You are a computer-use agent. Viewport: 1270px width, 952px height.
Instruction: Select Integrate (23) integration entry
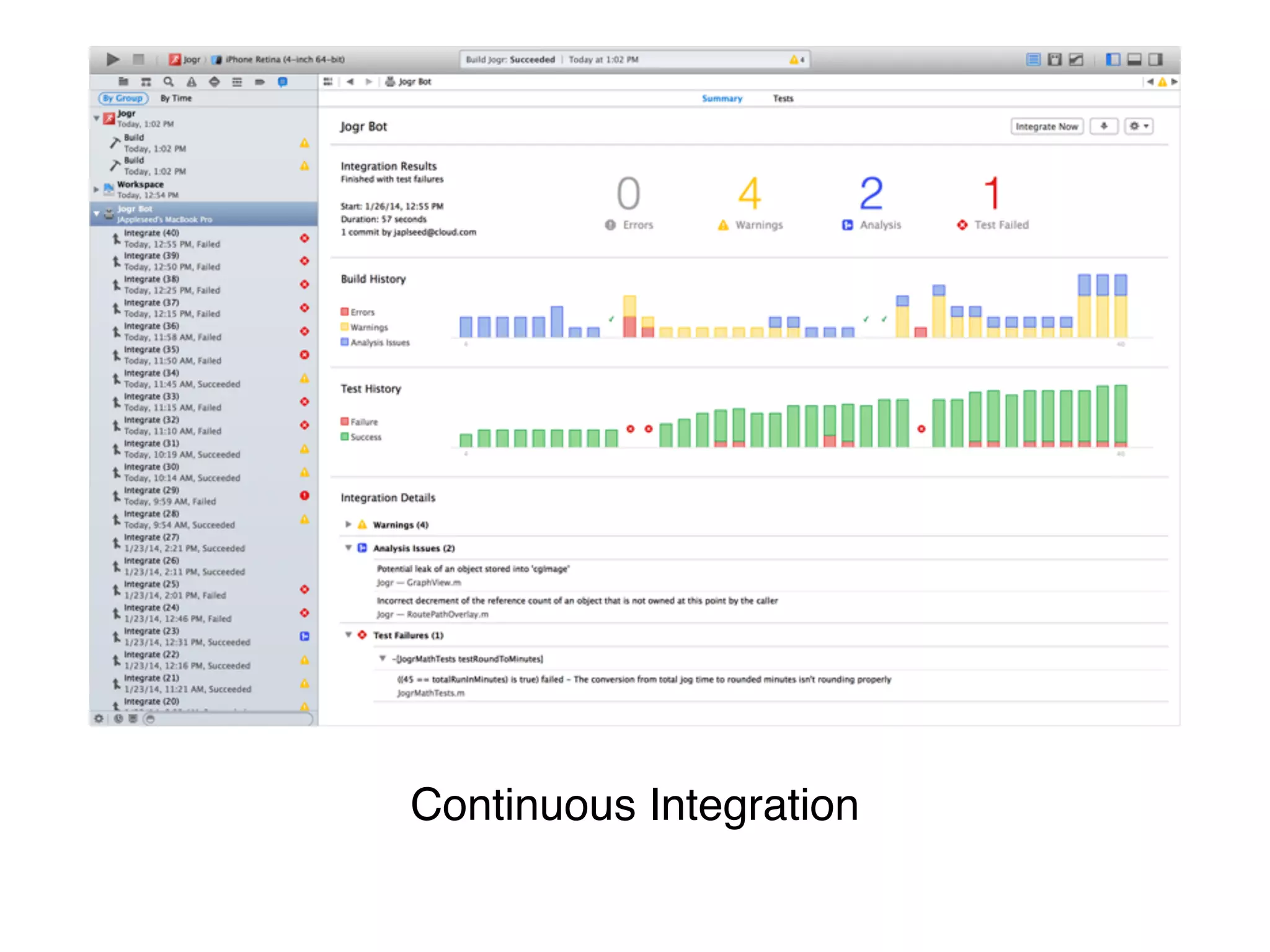(204, 637)
